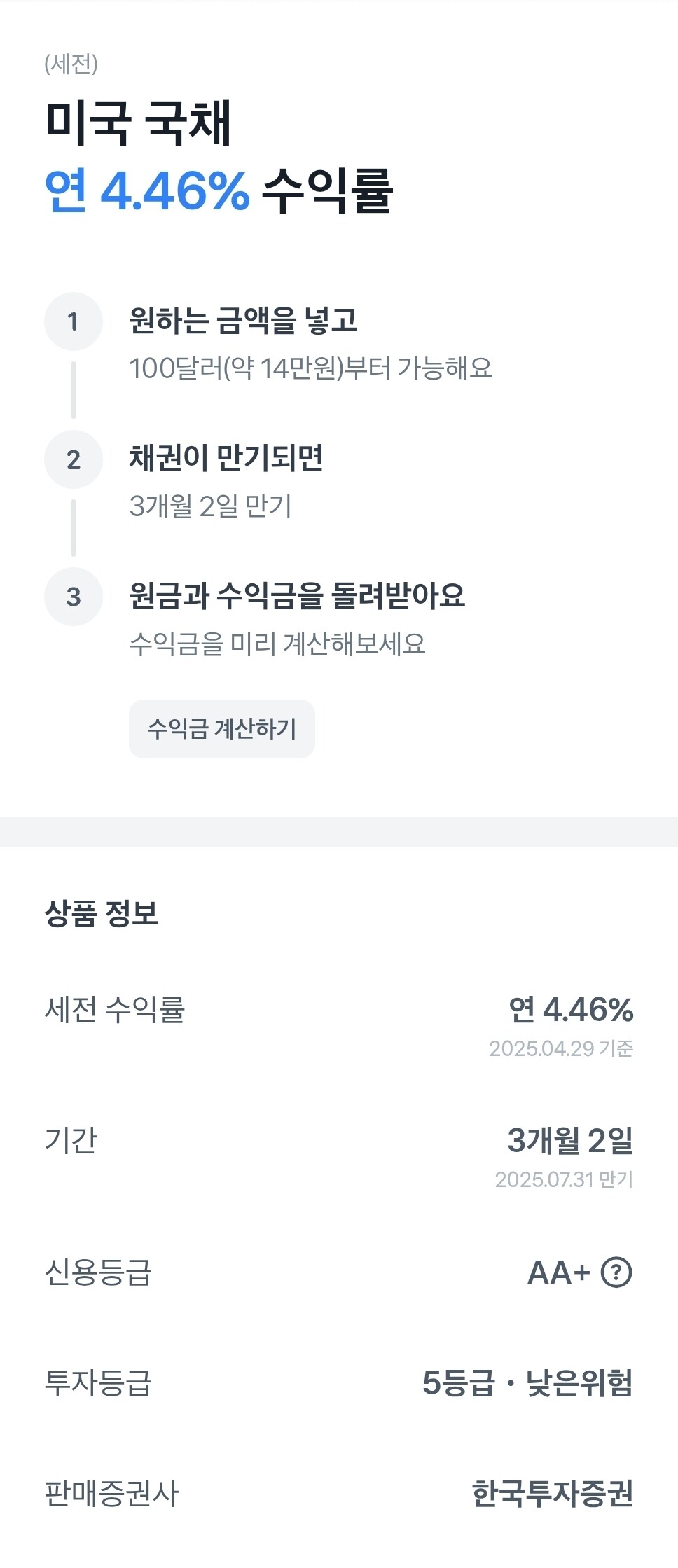
Task: Tap the 2025.07.31 만기 maturity date
Action: [564, 1179]
